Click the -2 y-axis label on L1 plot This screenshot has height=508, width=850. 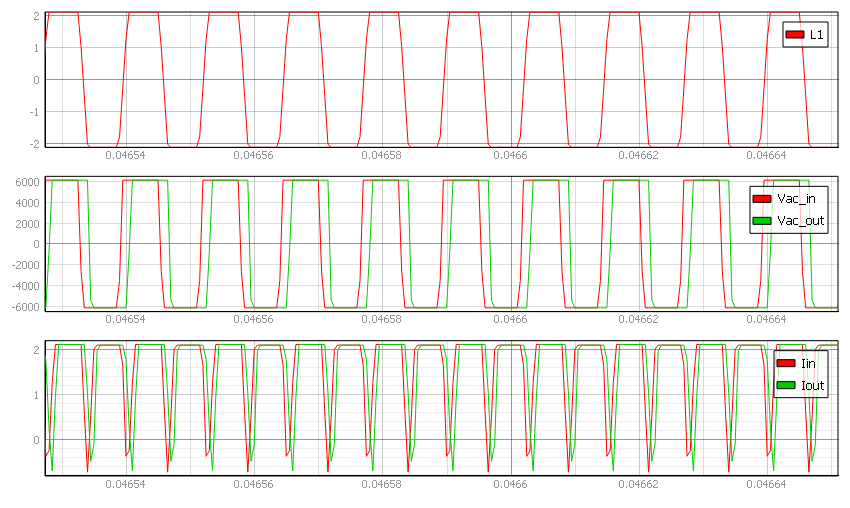pyautogui.click(x=33, y=144)
